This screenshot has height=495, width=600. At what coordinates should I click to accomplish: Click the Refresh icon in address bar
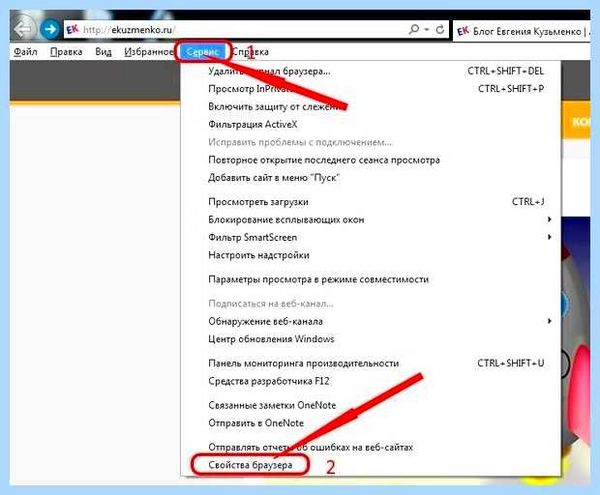[440, 29]
